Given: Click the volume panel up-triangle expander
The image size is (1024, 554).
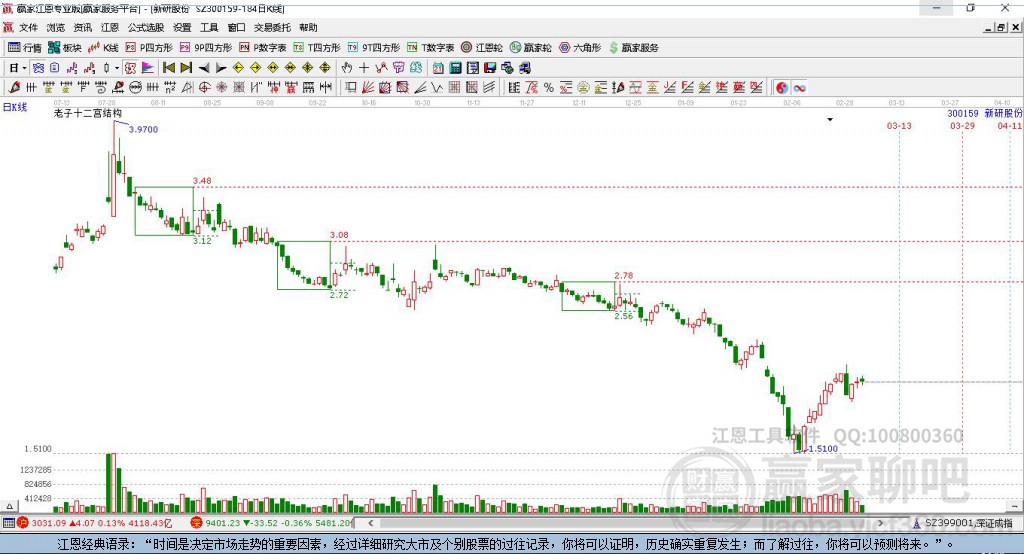Looking at the screenshot, I should click(9, 506).
